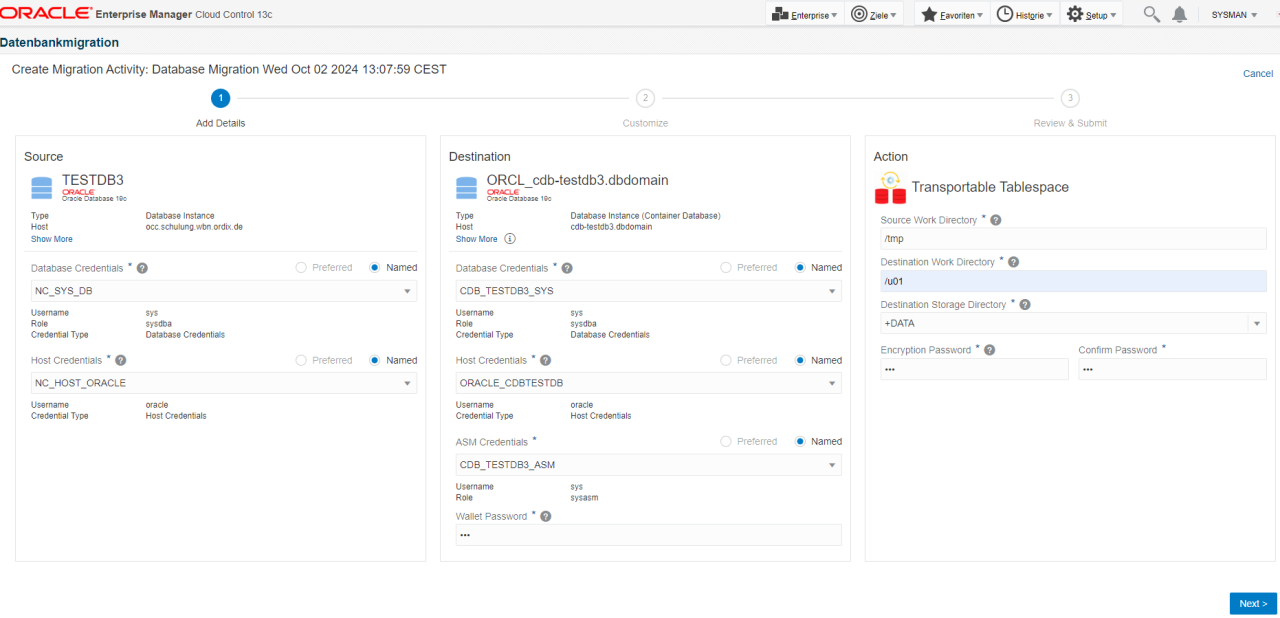Open the CDB_TESTDB3_ASM credentials dropdown
The width and height of the screenshot is (1280, 618).
point(648,465)
